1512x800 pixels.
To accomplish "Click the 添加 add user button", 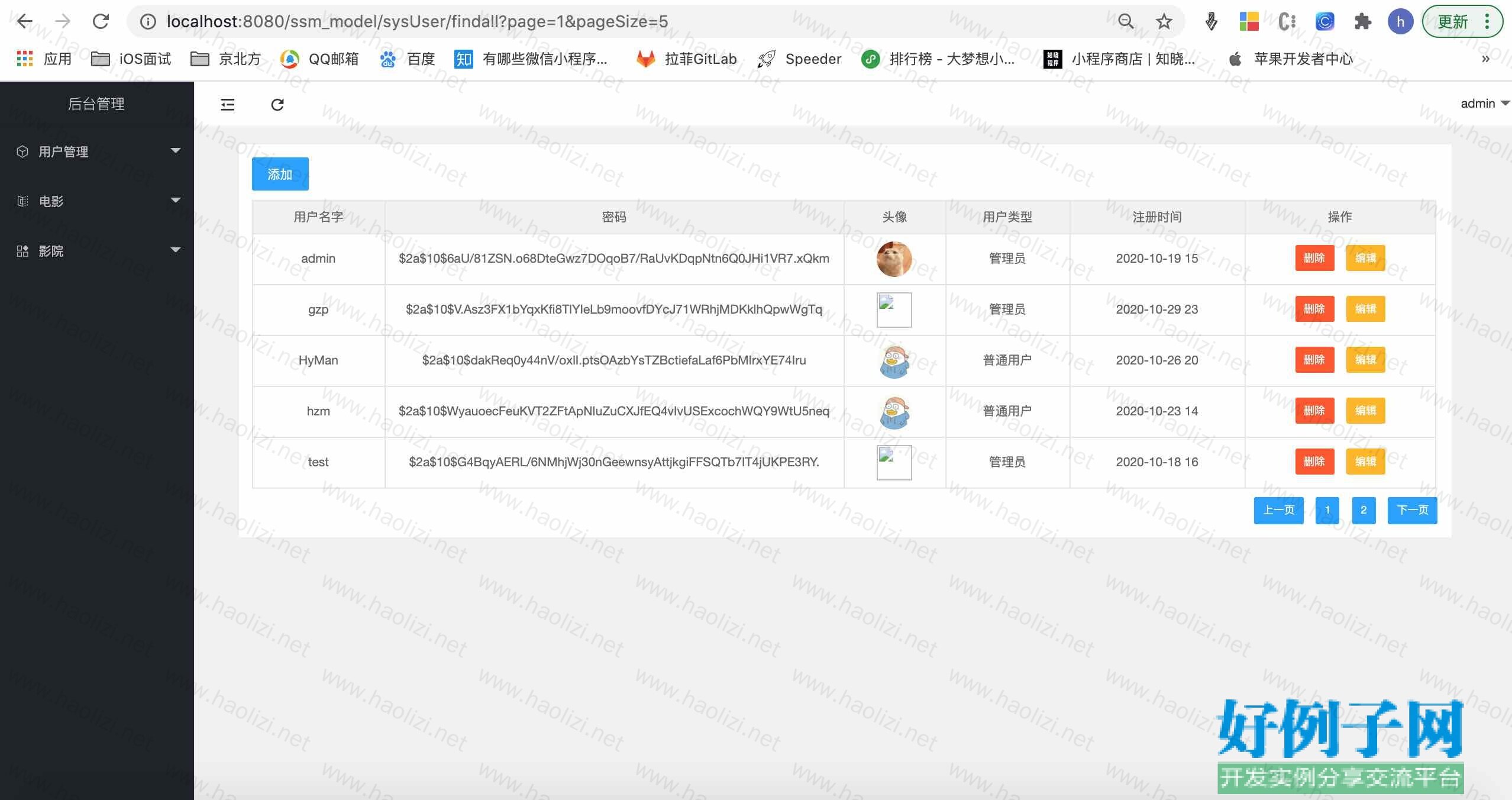I will pyautogui.click(x=280, y=174).
